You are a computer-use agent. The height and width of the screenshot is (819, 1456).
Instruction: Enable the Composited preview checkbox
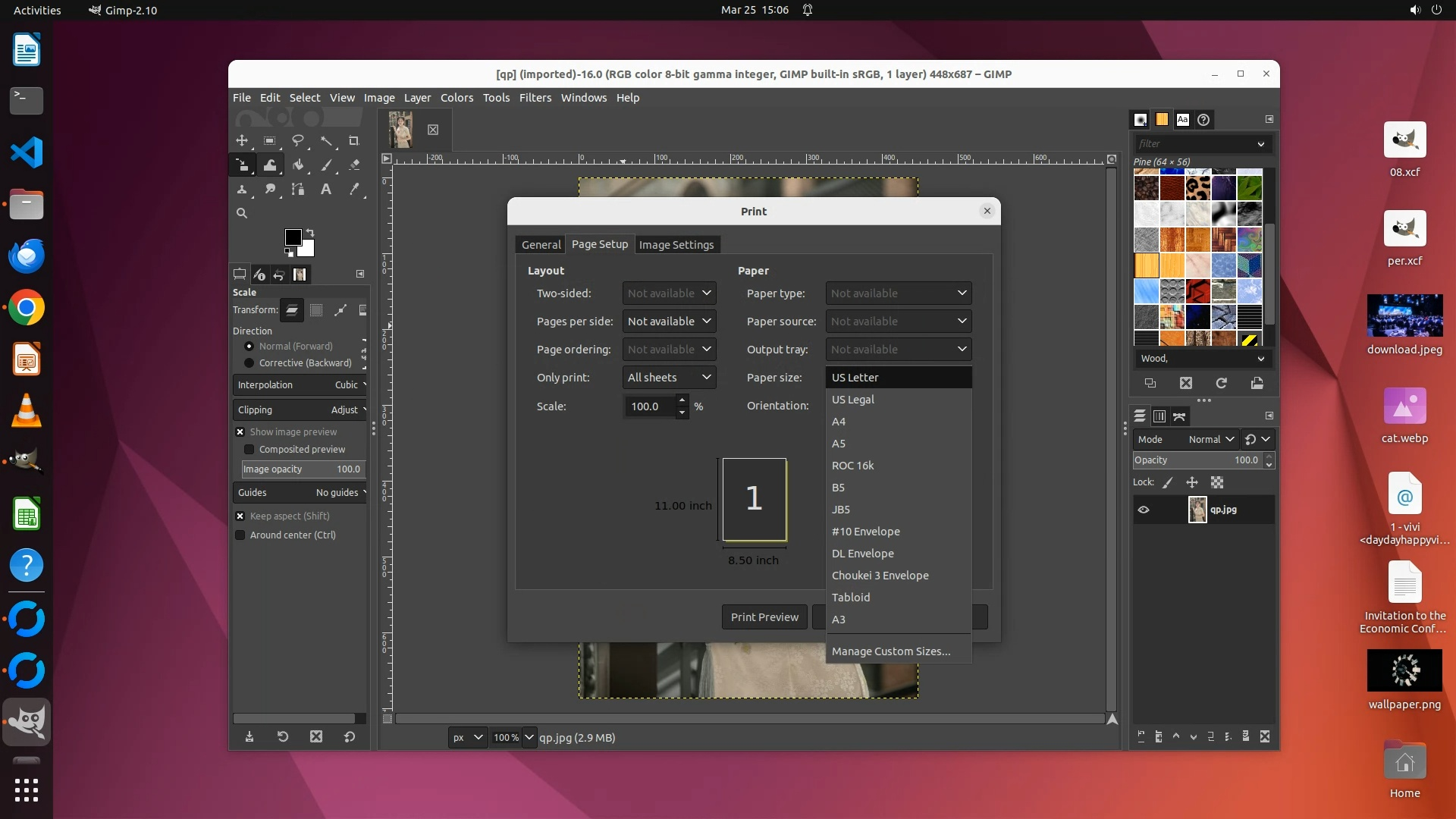249,450
